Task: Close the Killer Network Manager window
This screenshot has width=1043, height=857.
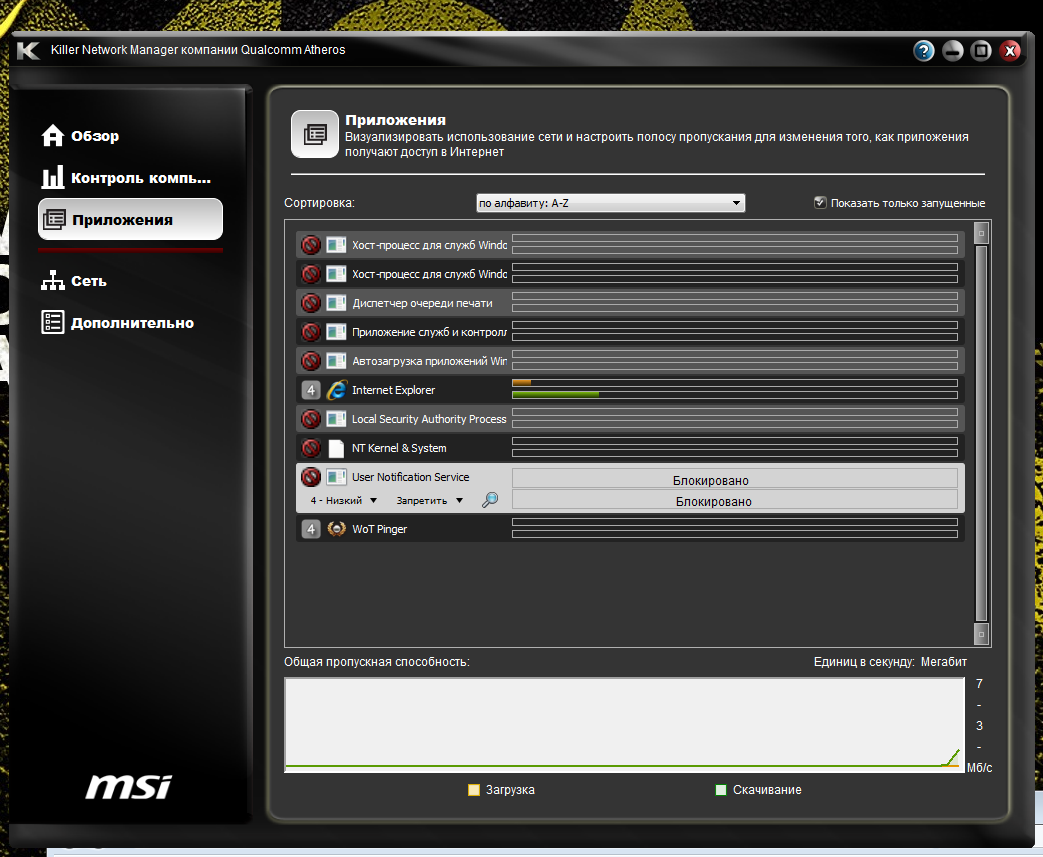Action: tap(1010, 51)
